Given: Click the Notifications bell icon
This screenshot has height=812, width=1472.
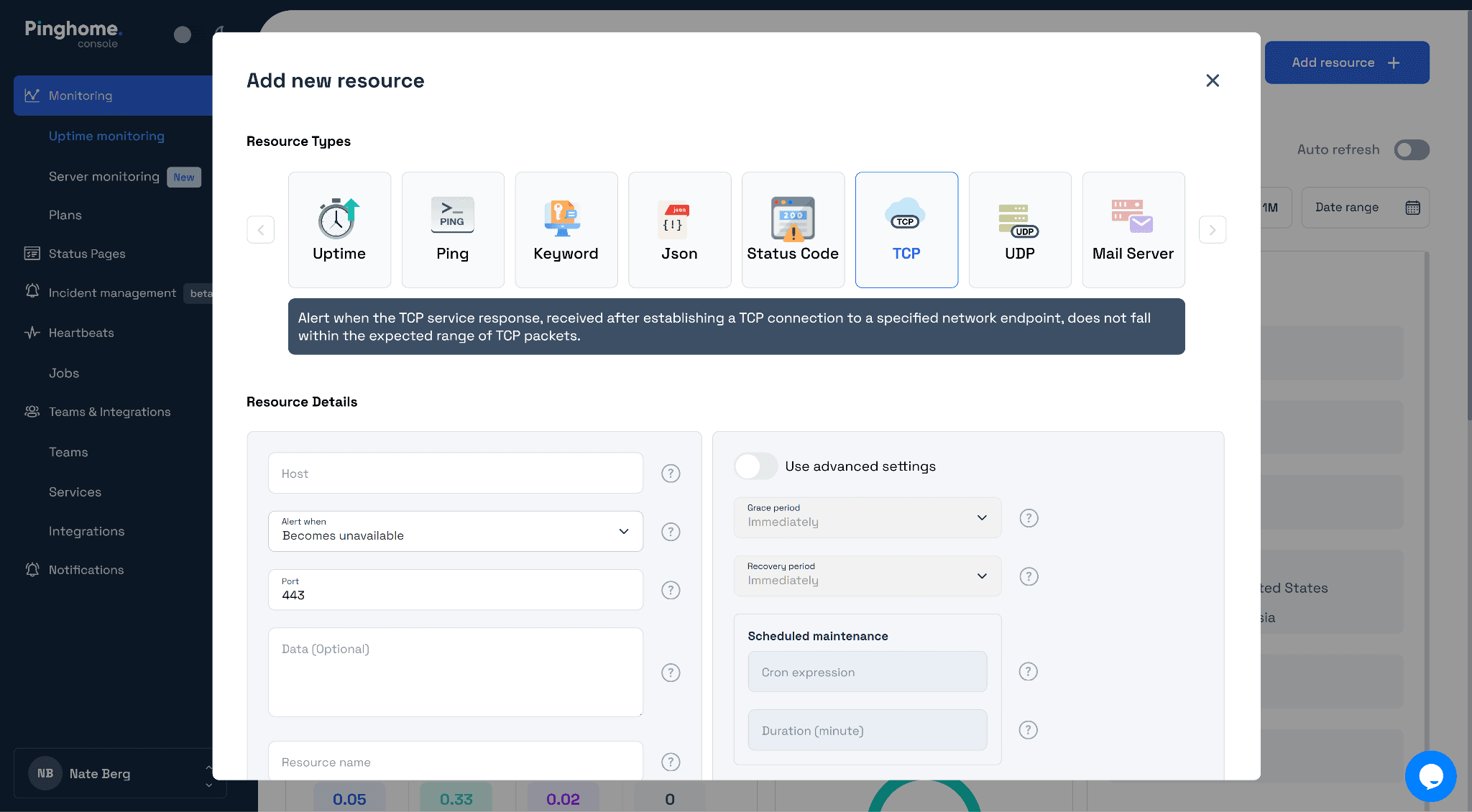Looking at the screenshot, I should (x=32, y=569).
